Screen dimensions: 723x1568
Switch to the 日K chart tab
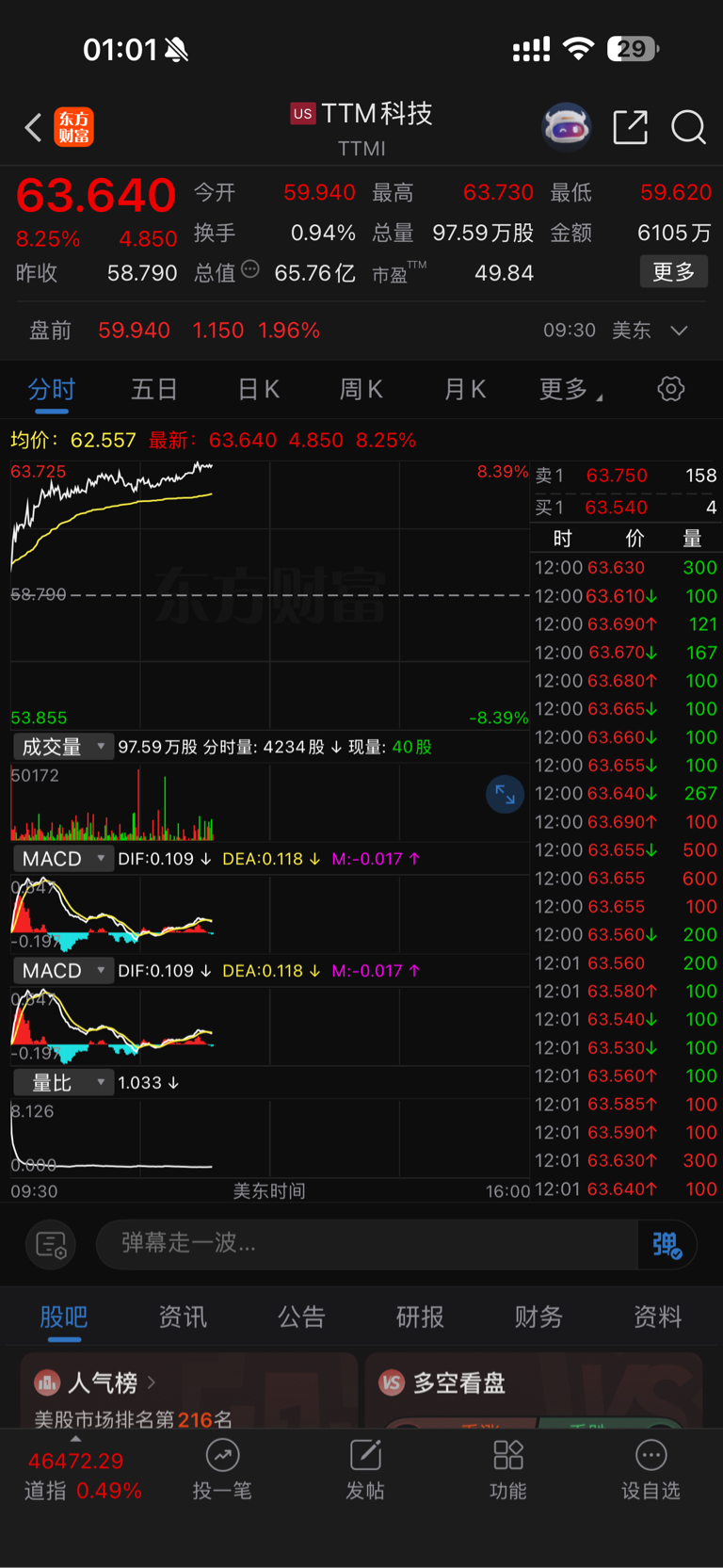click(258, 390)
